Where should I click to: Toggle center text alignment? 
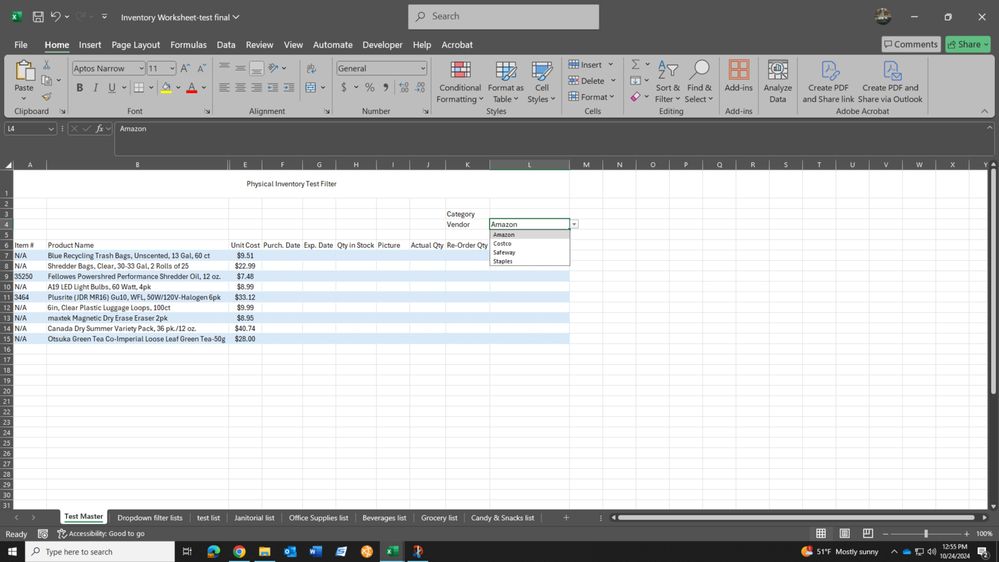coord(240,88)
